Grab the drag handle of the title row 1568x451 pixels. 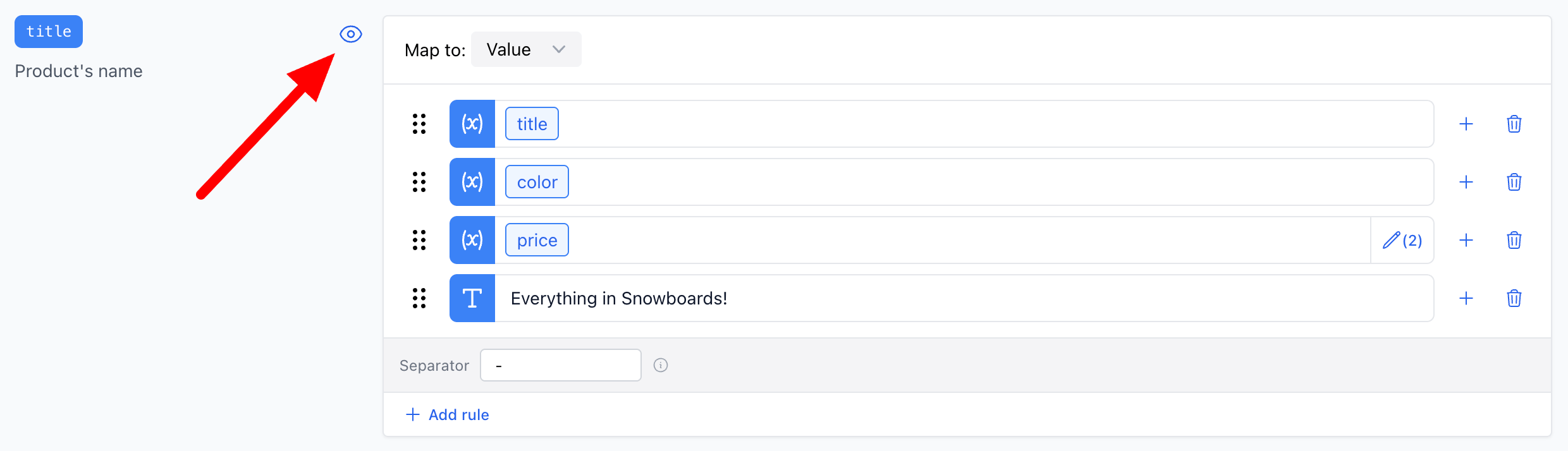pyautogui.click(x=419, y=124)
